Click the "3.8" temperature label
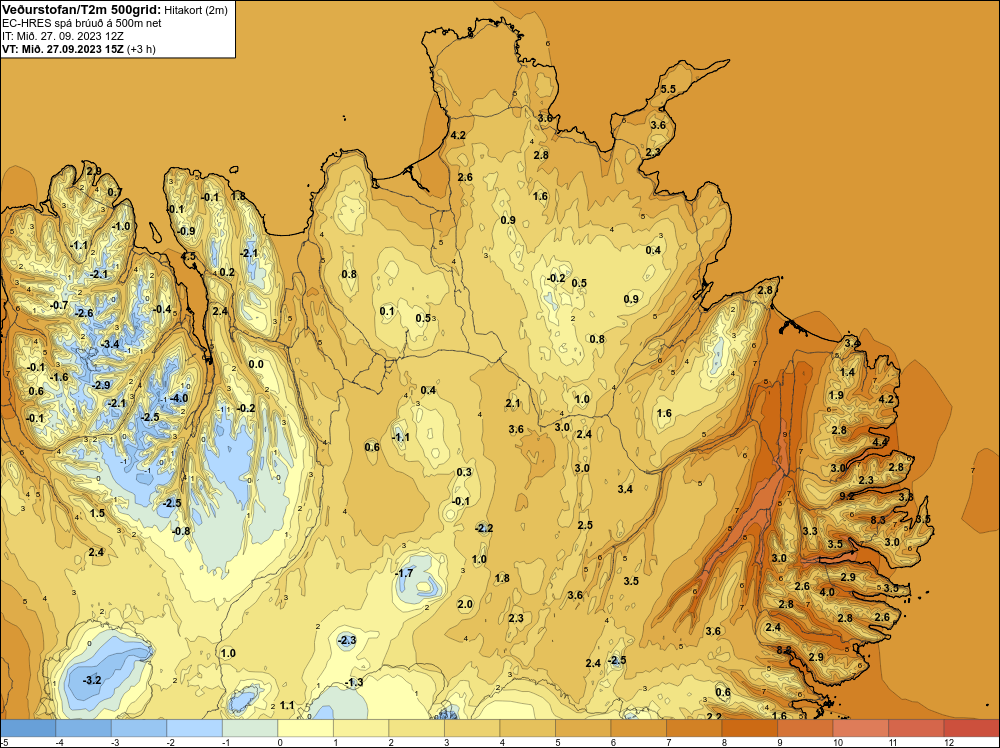Image resolution: width=1000 pixels, height=748 pixels. [x=906, y=497]
